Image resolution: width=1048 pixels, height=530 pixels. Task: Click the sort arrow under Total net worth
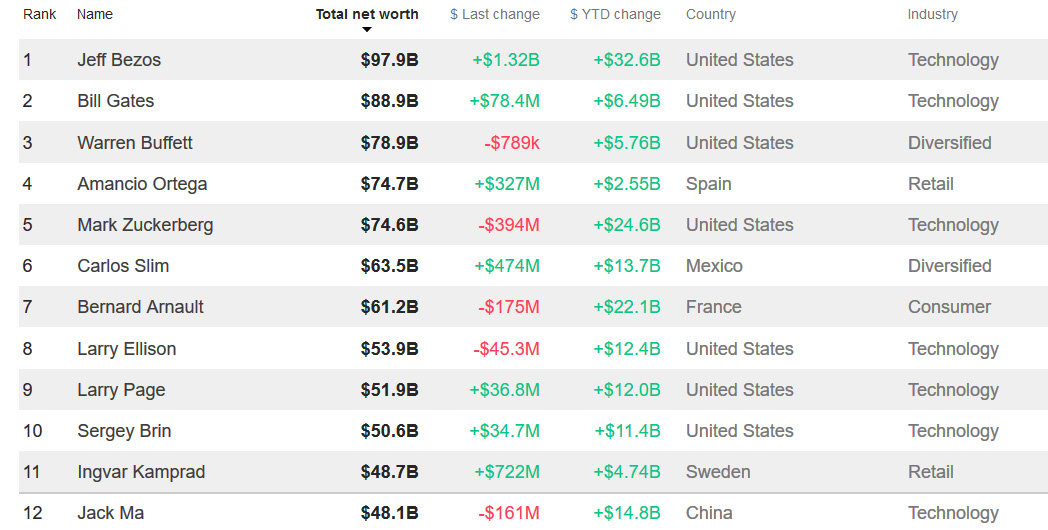(x=367, y=29)
